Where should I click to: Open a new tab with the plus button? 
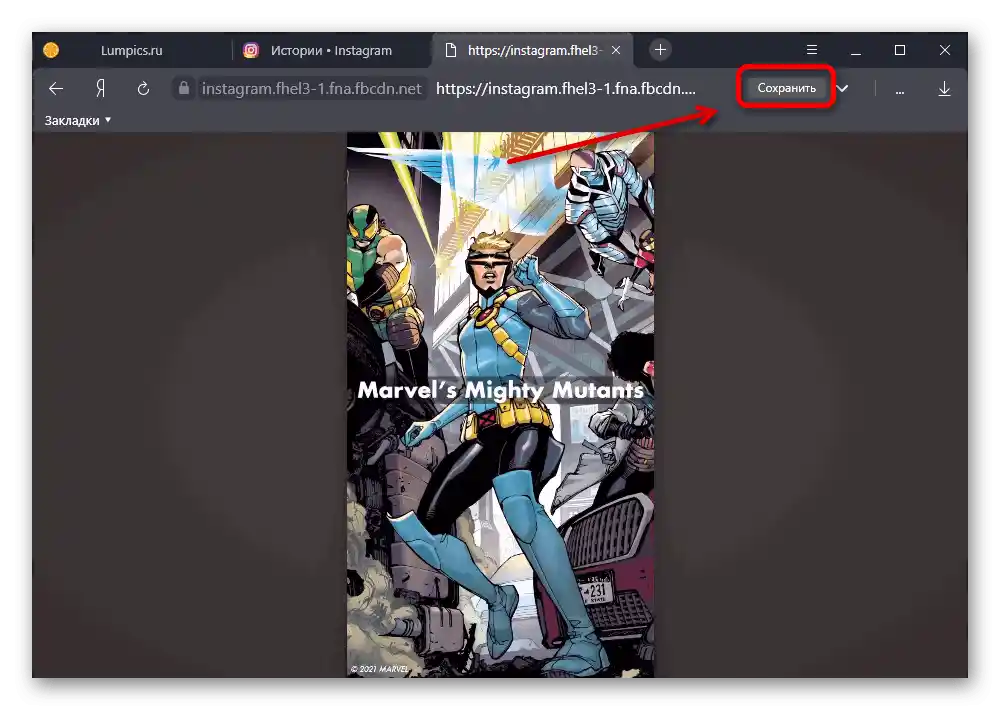660,50
